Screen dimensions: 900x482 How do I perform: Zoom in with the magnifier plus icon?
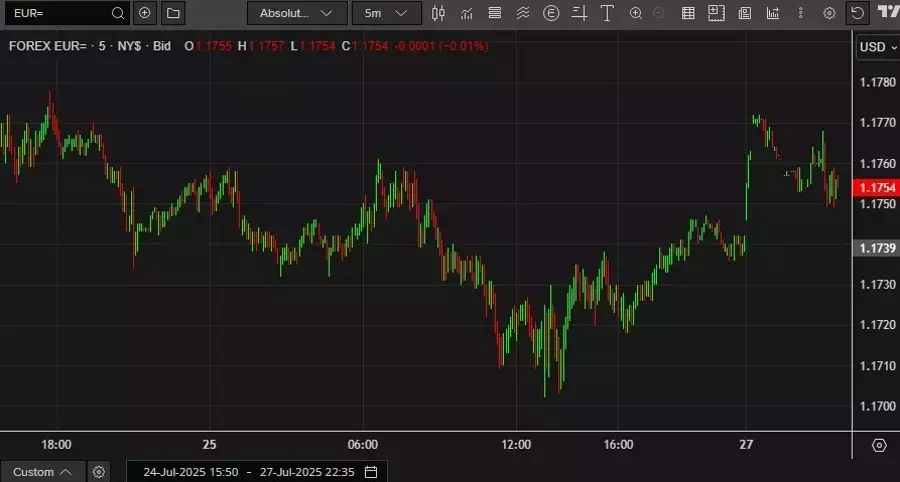click(x=636, y=13)
